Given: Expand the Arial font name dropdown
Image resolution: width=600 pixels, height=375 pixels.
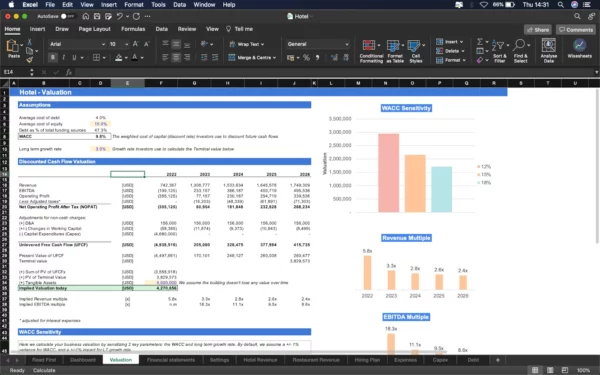Looking at the screenshot, I should click(x=103, y=44).
